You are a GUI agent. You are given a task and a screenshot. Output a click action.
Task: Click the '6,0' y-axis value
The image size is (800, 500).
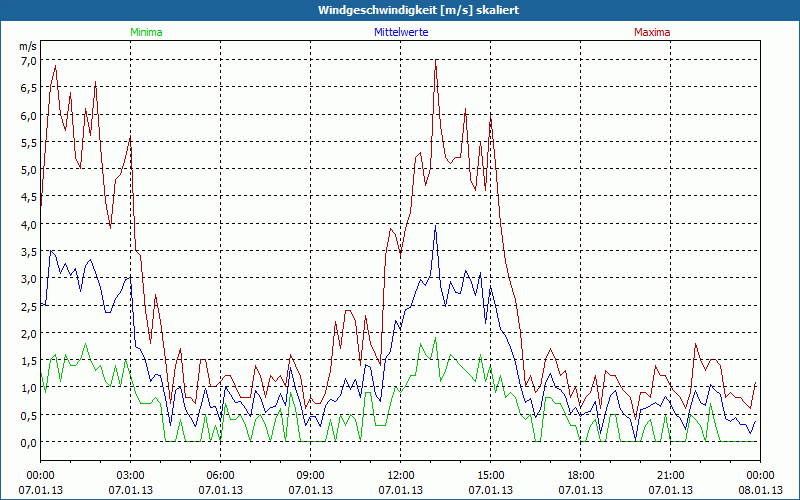[29, 115]
